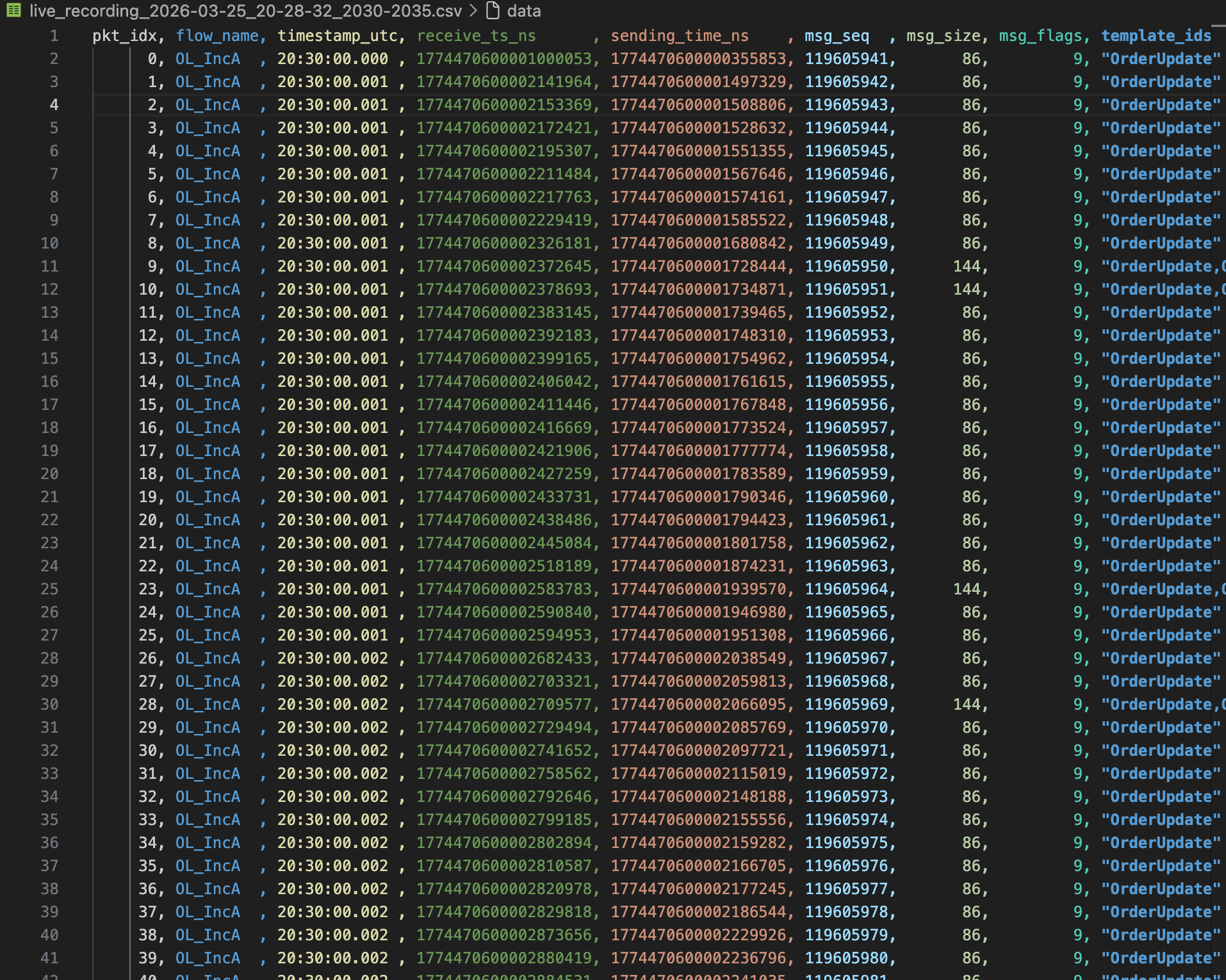Click sending time 1774470600001777774

(x=698, y=451)
